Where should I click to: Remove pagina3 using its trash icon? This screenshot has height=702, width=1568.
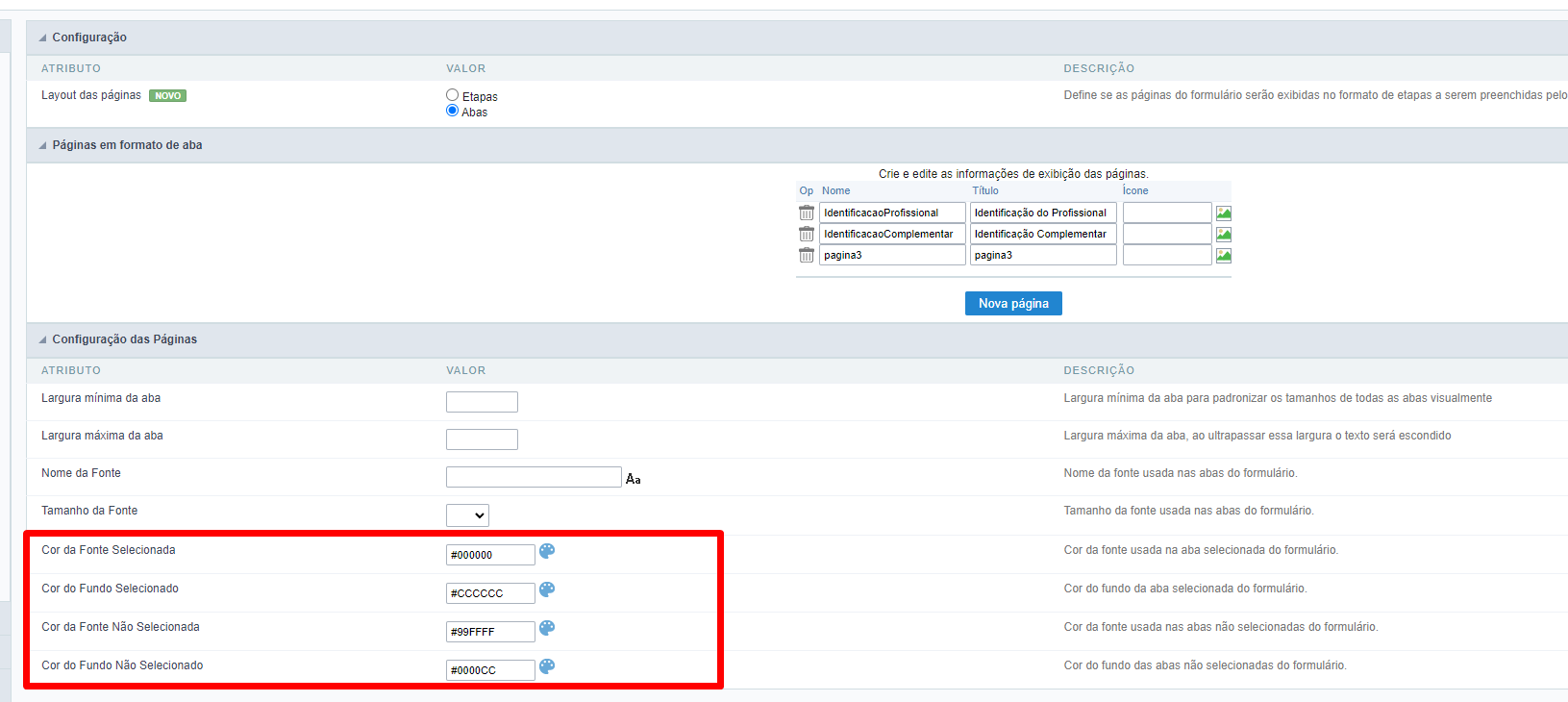(x=806, y=255)
